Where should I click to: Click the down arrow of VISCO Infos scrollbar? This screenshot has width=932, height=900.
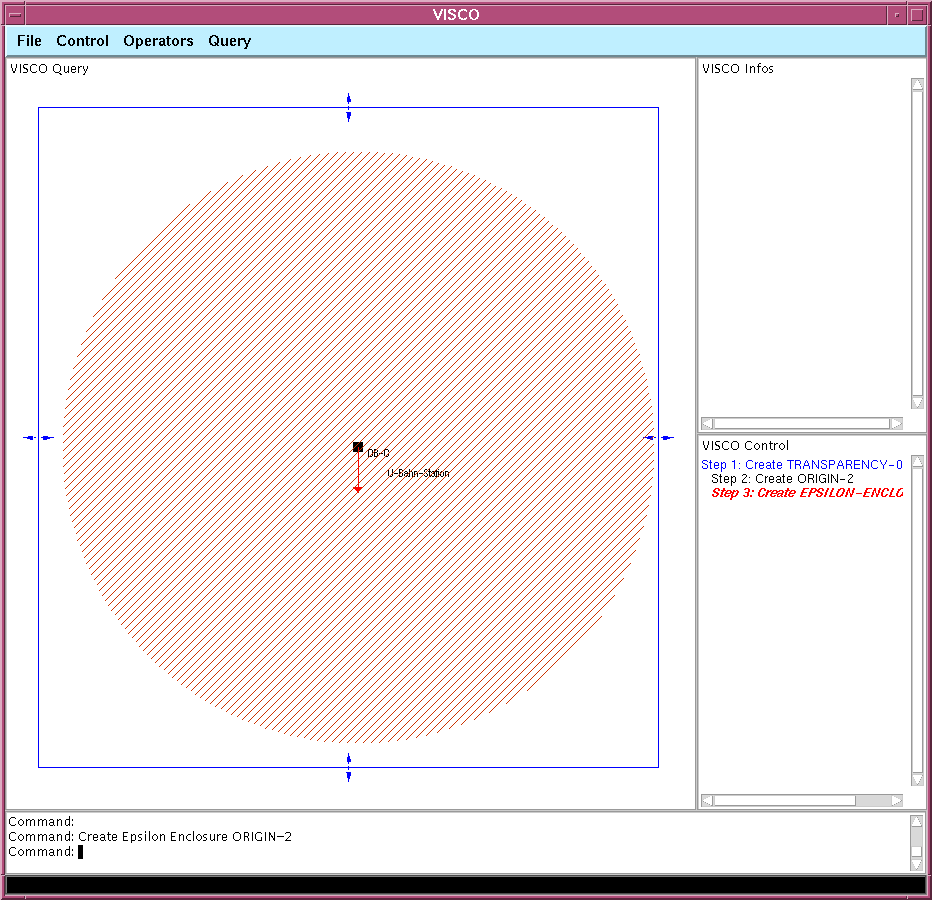coord(917,403)
